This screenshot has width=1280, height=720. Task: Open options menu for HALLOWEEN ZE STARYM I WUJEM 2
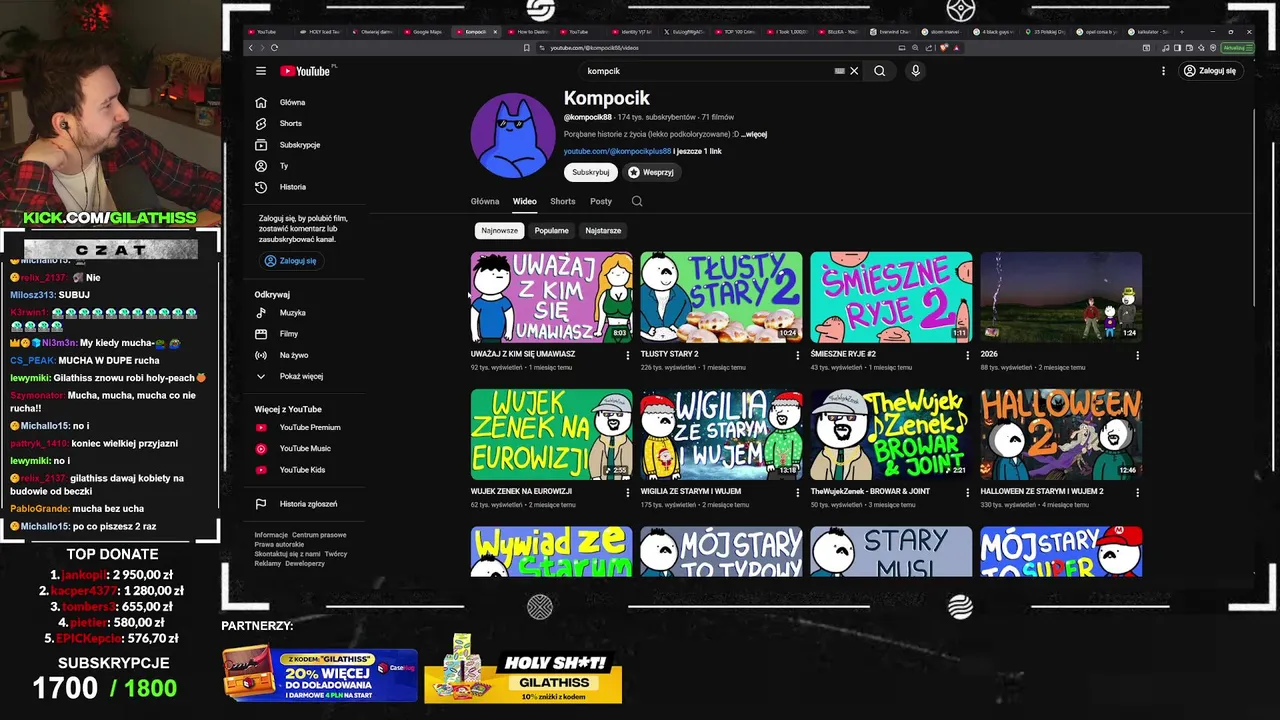(x=1137, y=493)
